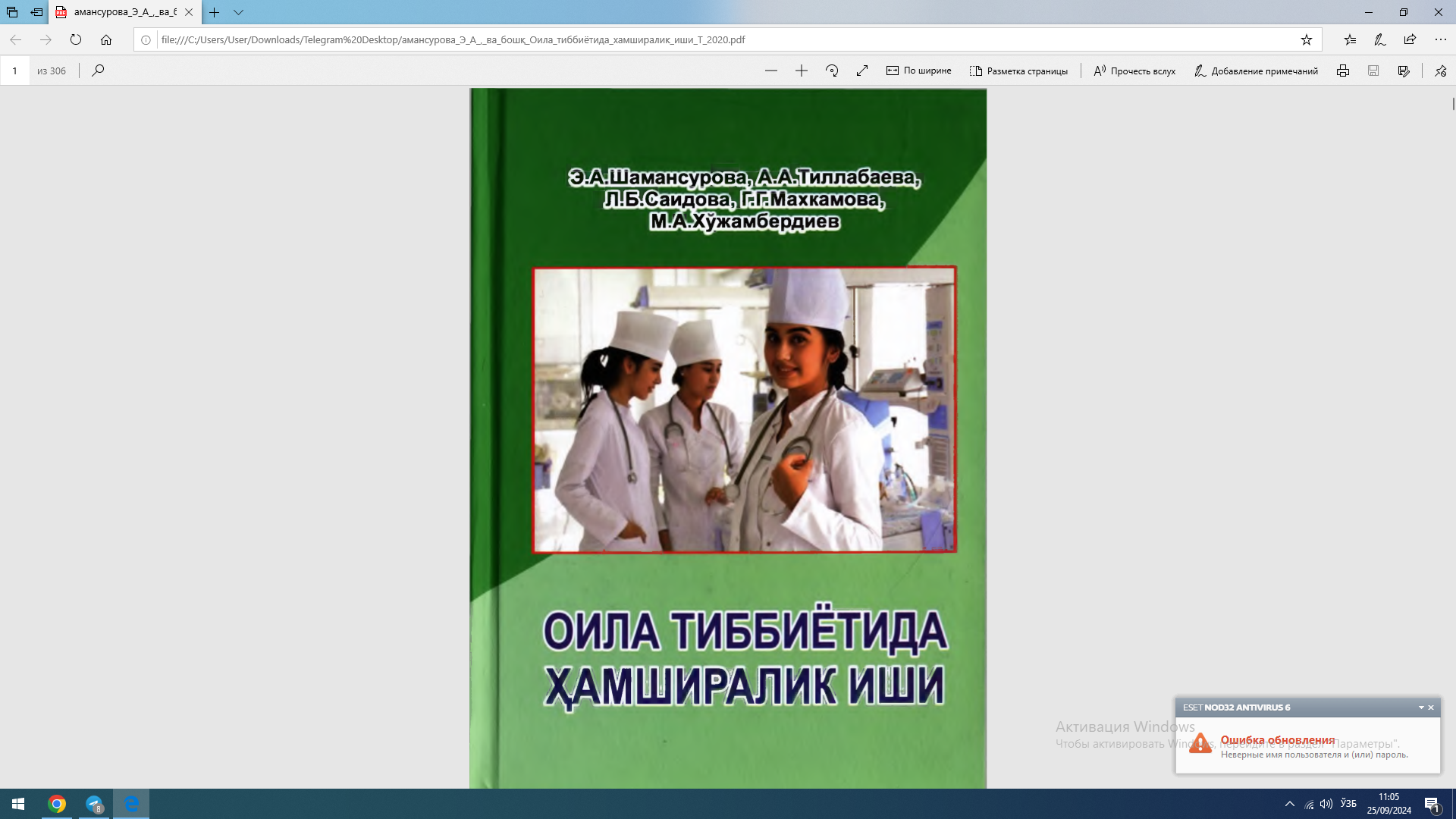This screenshot has height=819, width=1456.
Task: Share this page icon
Action: (1410, 39)
